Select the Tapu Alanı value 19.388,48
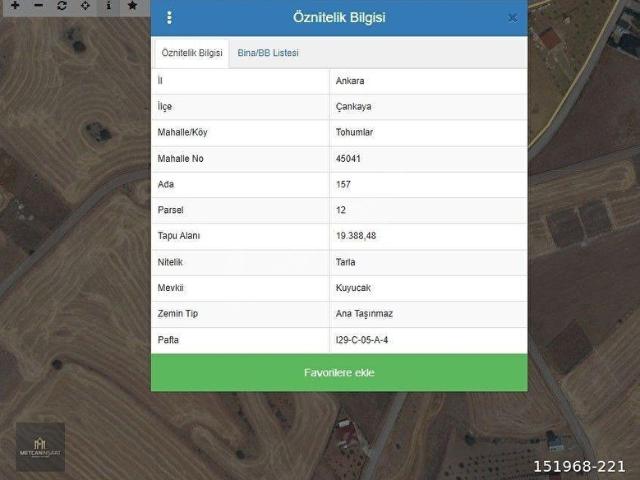This screenshot has width=640, height=480. click(x=356, y=236)
